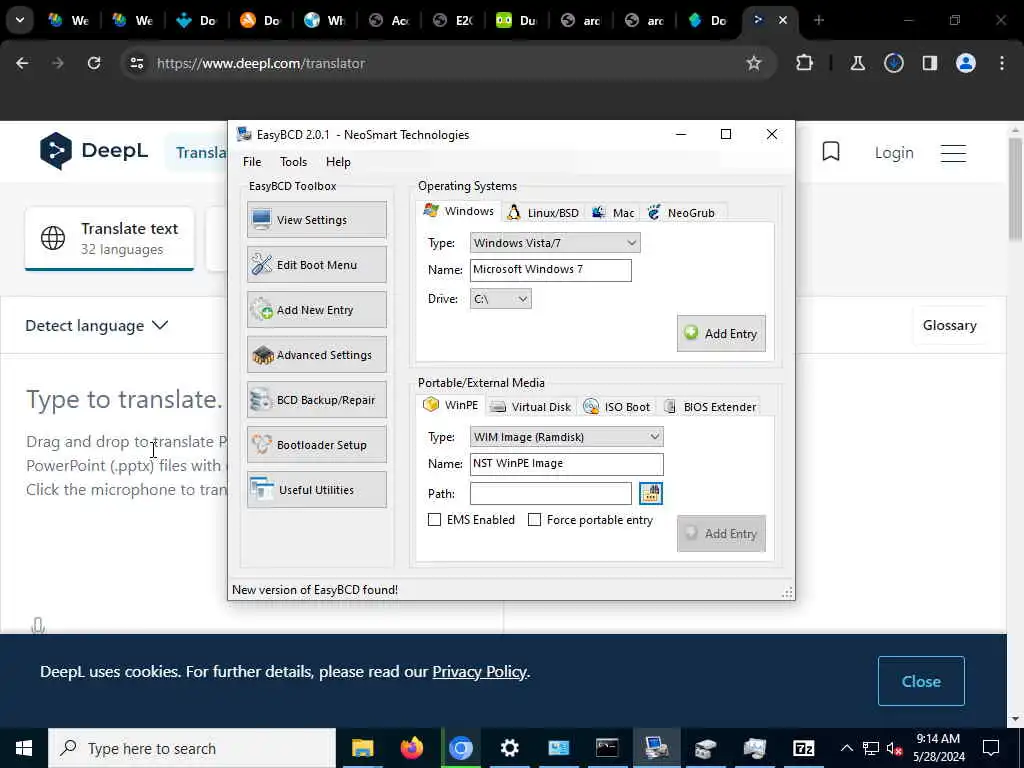
Task: Toggle the browser side panel icon
Action: click(929, 63)
